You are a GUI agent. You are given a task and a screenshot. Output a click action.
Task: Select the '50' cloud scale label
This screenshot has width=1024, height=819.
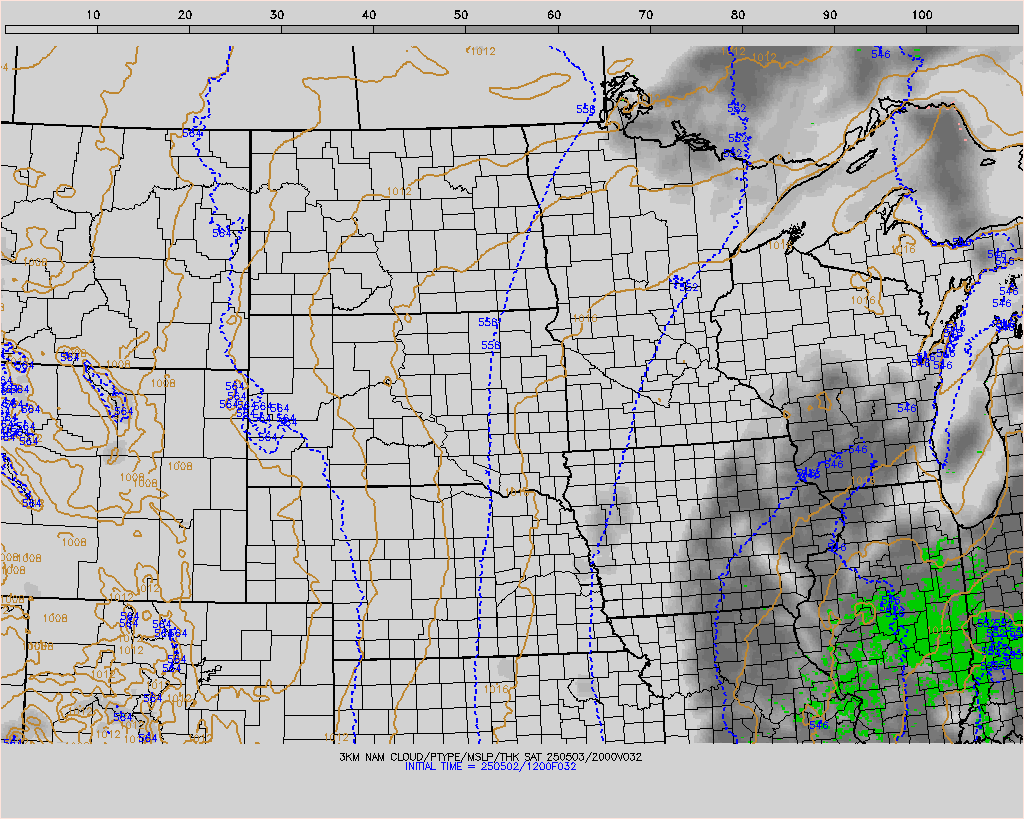point(461,15)
